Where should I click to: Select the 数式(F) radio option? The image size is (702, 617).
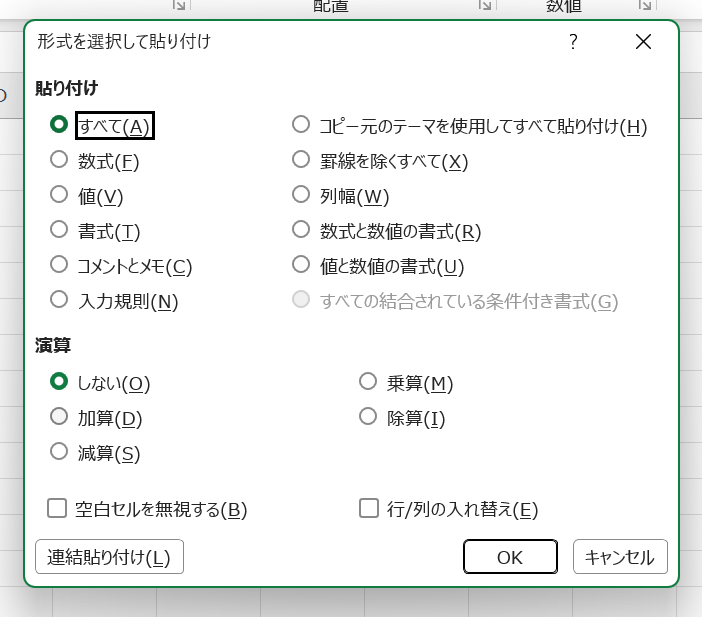(59, 159)
